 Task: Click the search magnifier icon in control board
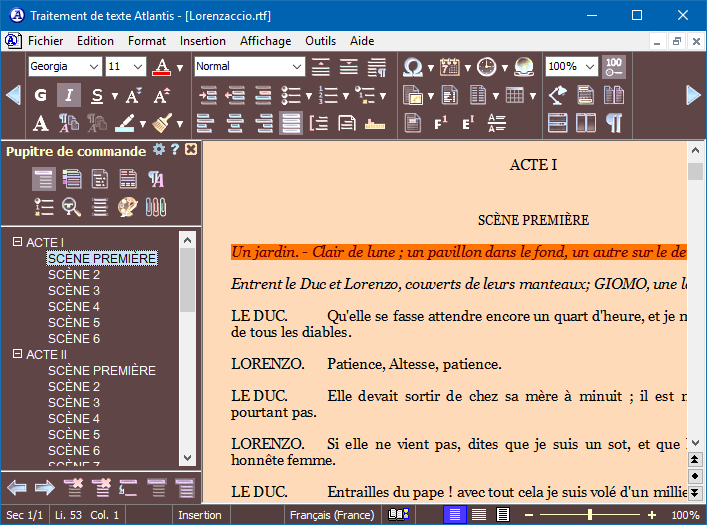tap(71, 207)
